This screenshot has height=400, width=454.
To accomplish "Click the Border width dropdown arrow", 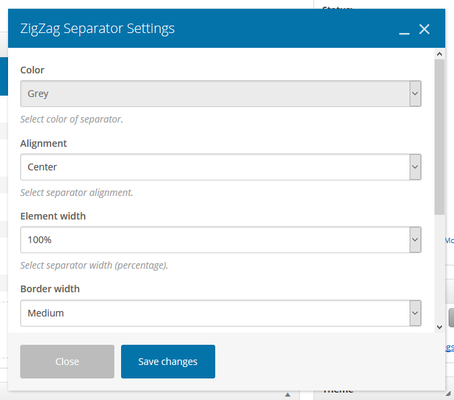I will [415, 313].
